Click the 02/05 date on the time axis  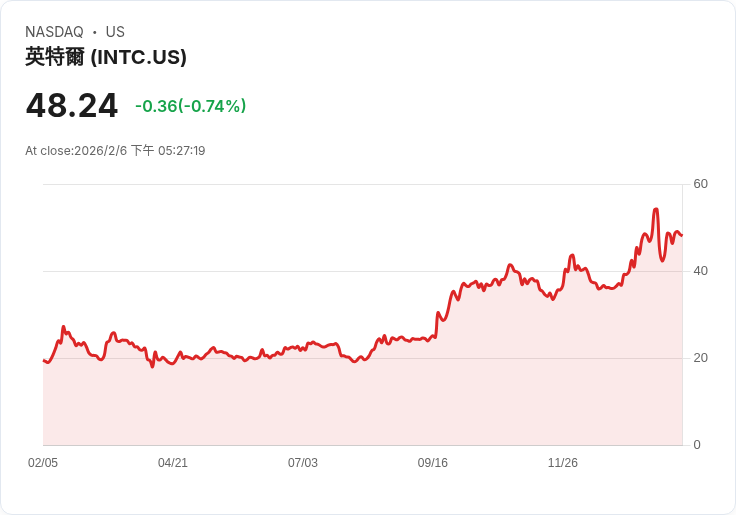click(x=43, y=463)
